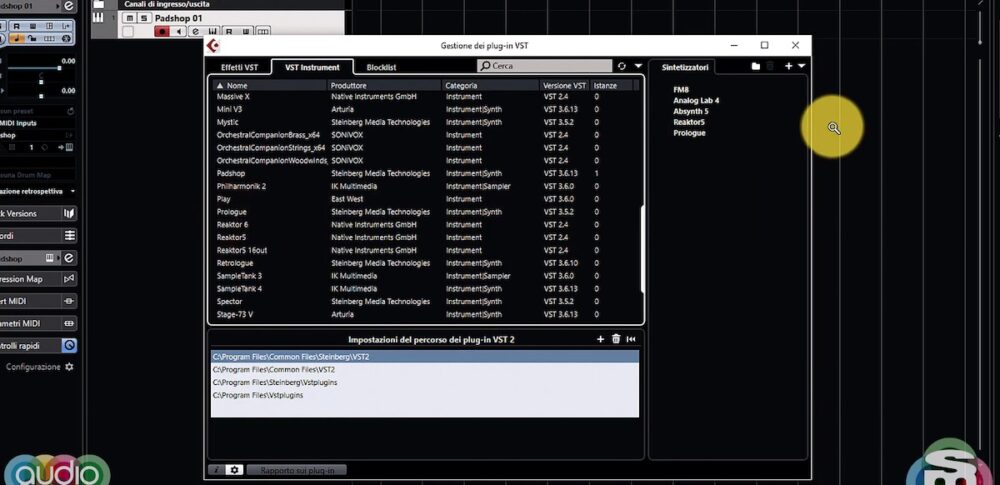Open the Blocklist tab
Screen dimensions: 1000x485
(381, 67)
